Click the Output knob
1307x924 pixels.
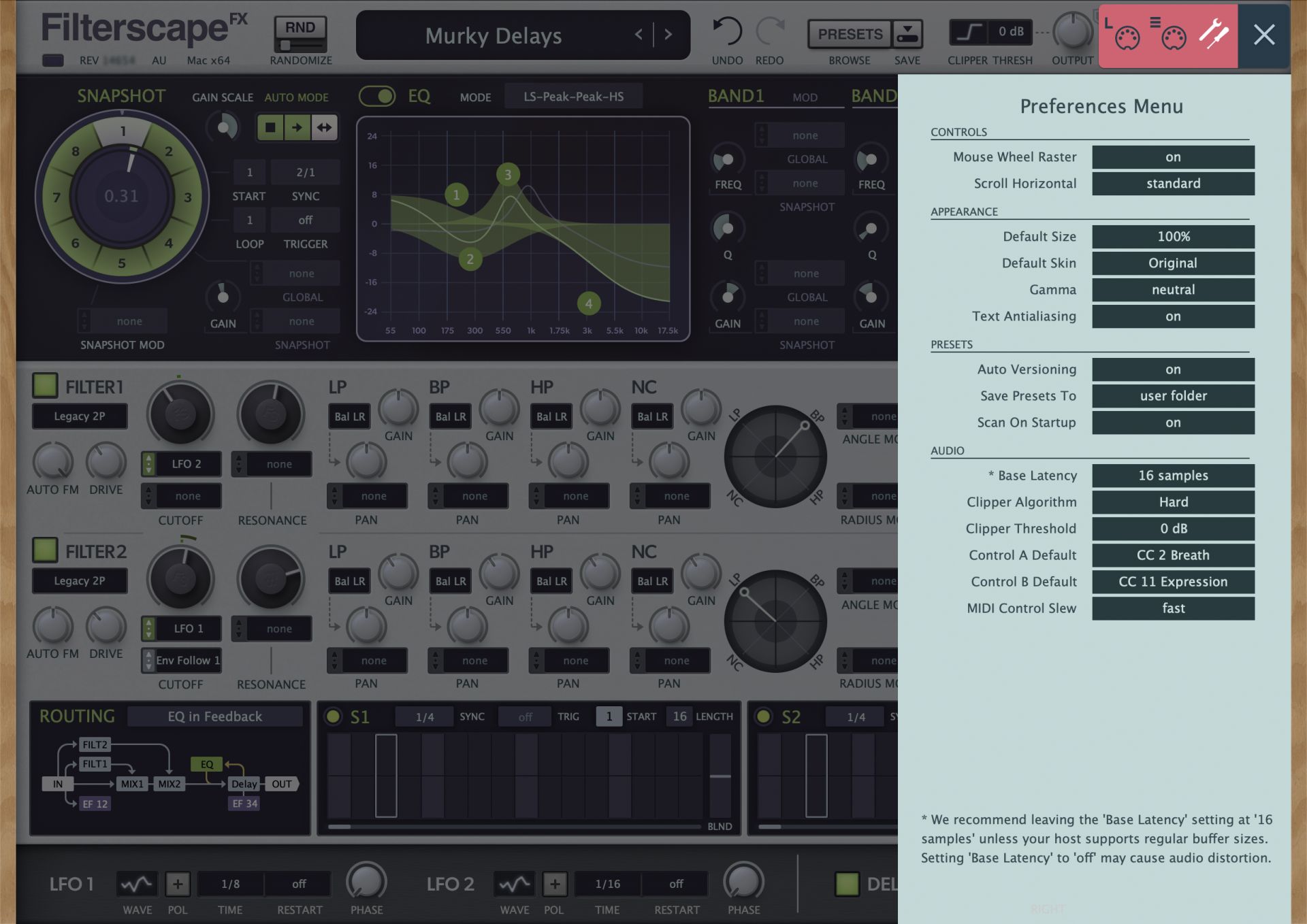click(x=1072, y=31)
